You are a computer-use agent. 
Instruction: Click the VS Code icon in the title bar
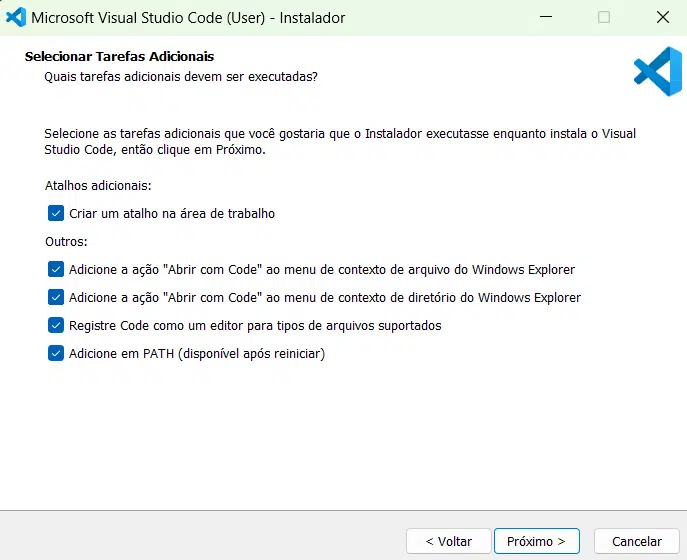pos(16,17)
